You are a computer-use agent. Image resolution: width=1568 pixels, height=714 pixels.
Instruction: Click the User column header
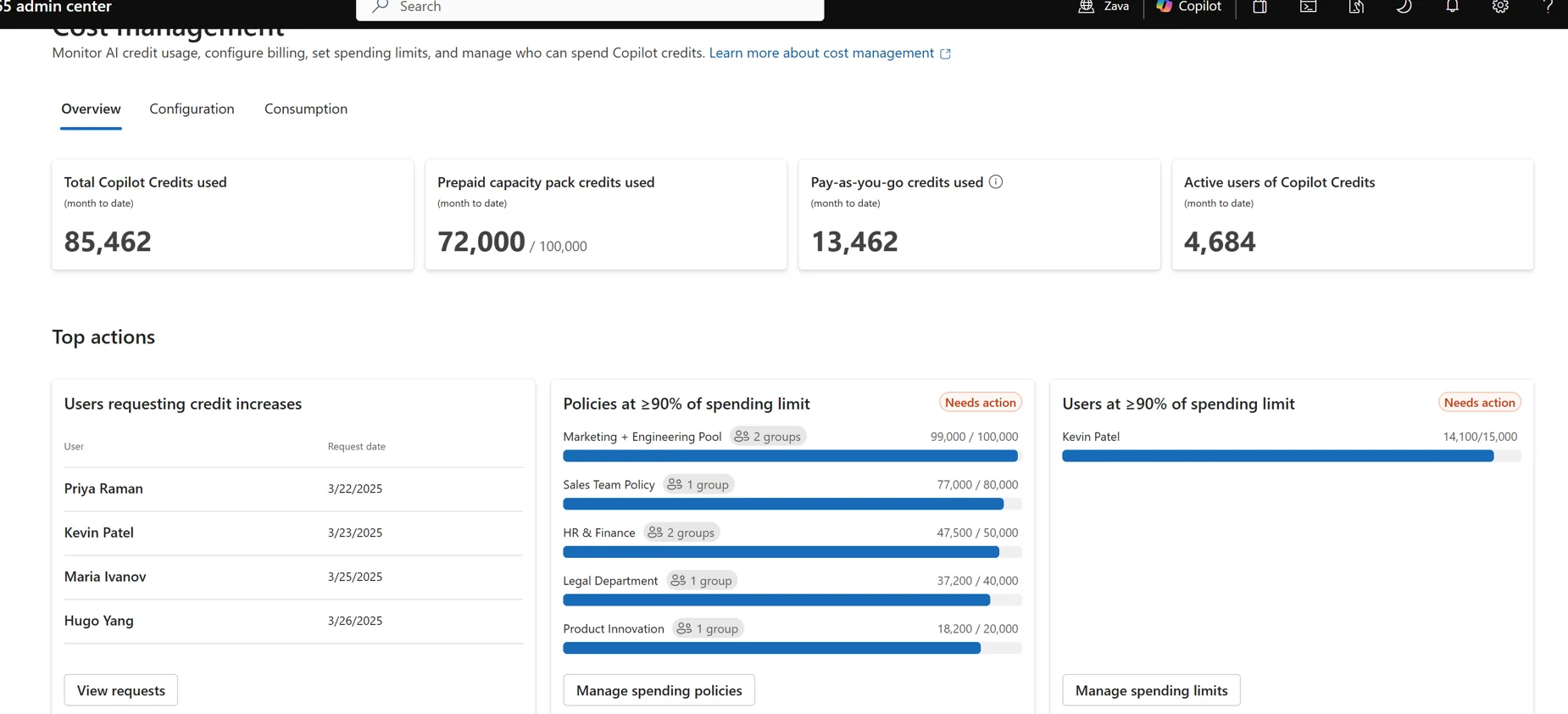pos(74,447)
